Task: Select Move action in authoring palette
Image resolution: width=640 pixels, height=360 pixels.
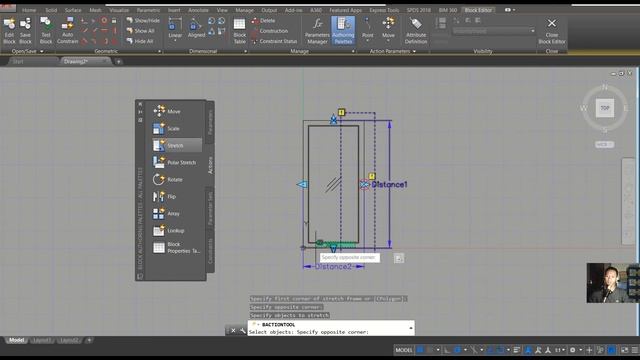Action: [x=176, y=111]
